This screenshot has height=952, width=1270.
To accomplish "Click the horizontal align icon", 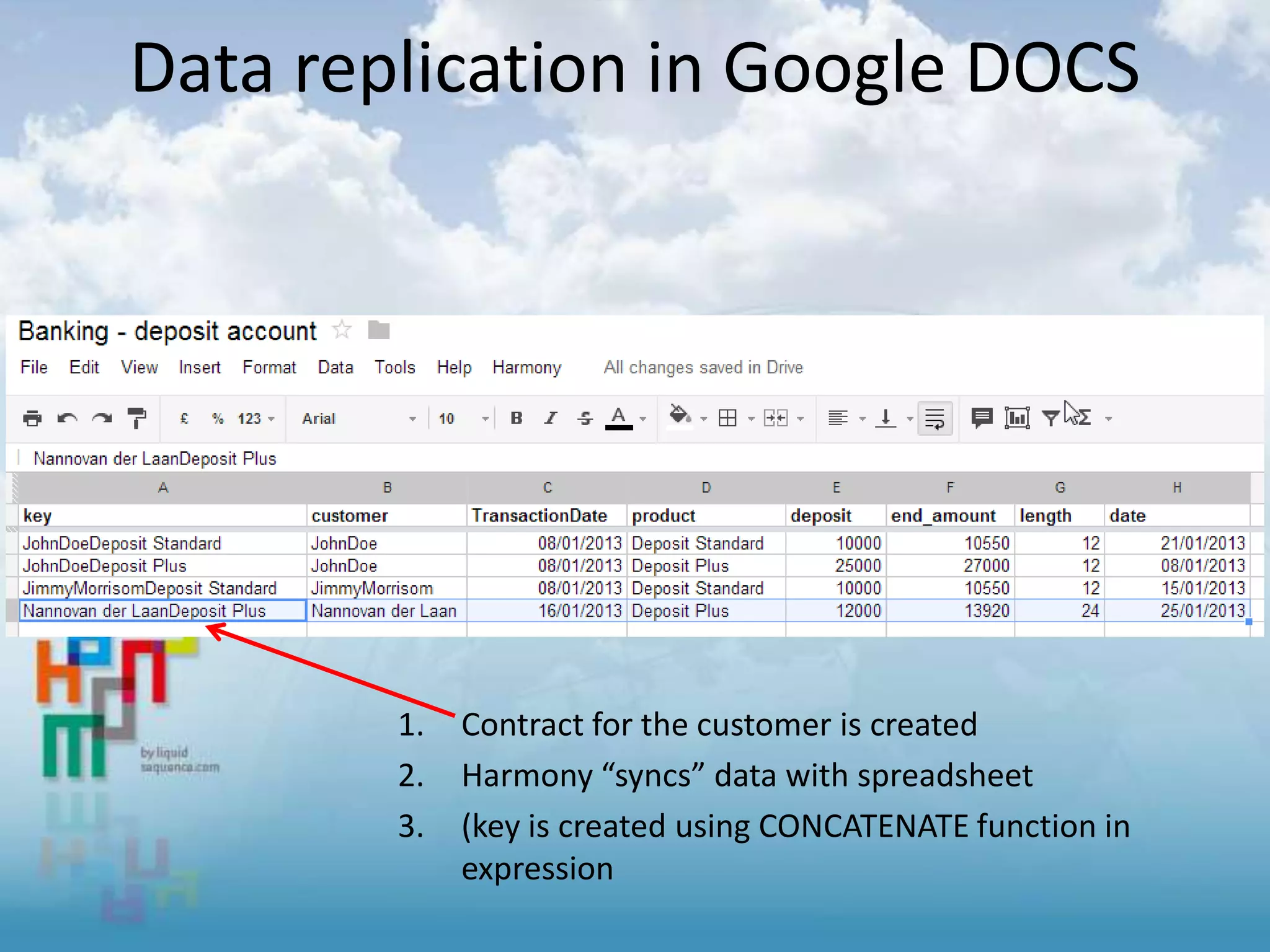I will 838,418.
